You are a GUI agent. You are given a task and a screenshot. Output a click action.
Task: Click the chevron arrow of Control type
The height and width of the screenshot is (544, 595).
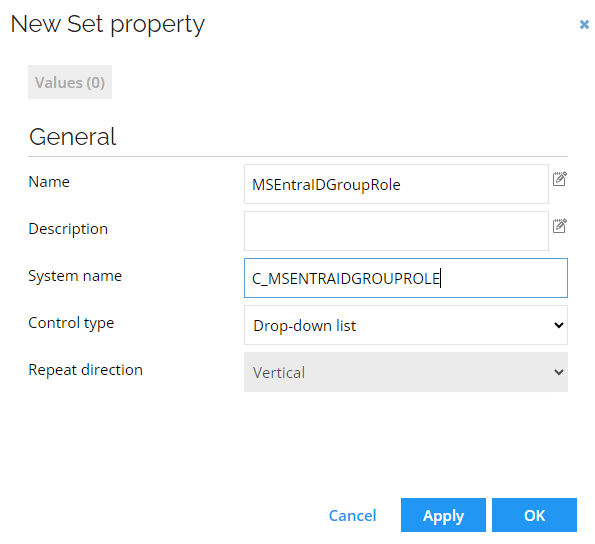point(559,325)
